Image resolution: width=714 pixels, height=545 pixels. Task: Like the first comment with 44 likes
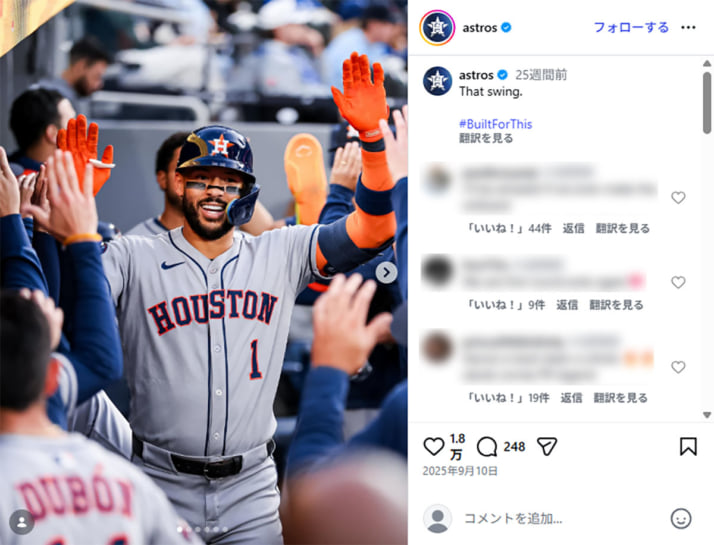click(678, 198)
